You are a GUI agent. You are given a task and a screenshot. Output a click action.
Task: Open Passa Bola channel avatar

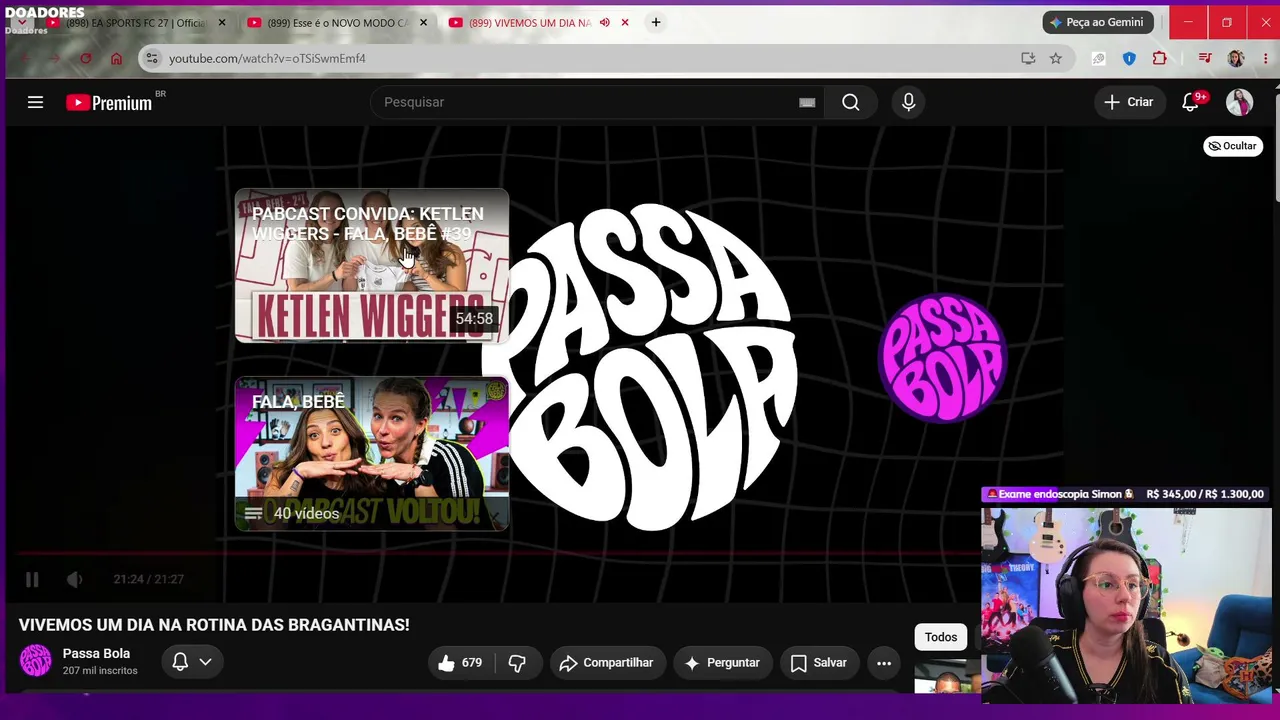pyautogui.click(x=35, y=661)
